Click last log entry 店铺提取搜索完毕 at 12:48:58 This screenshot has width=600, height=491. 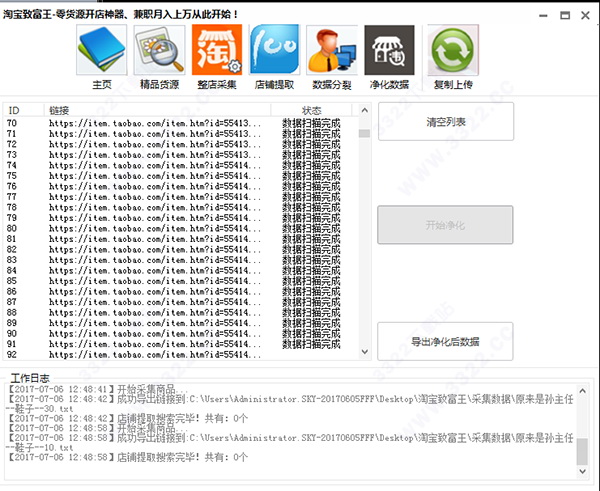[128, 457]
